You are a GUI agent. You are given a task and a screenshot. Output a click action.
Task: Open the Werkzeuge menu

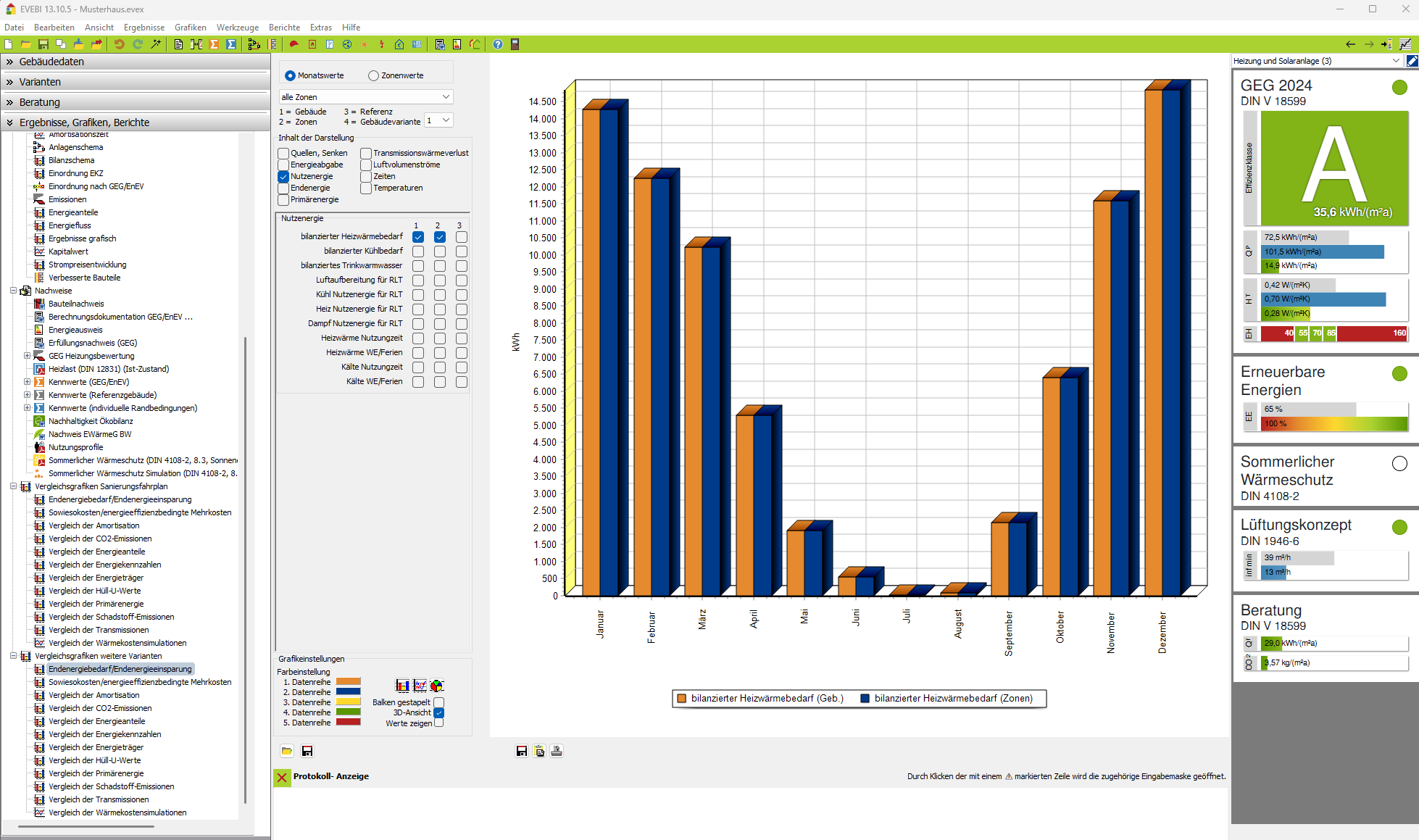(237, 28)
